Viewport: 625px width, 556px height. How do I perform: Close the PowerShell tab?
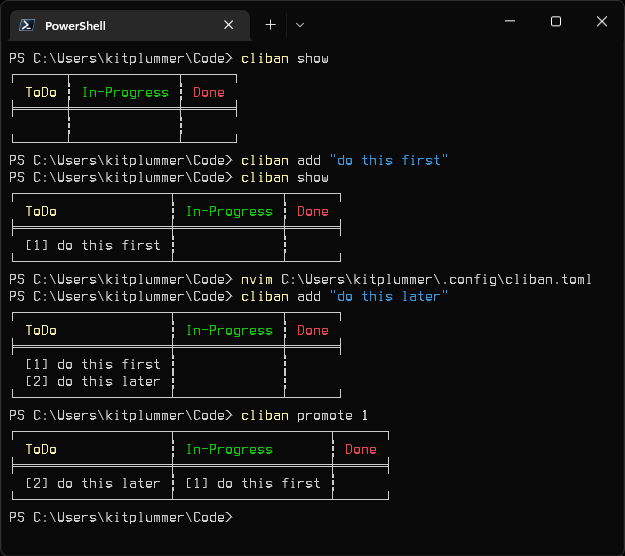(228, 25)
